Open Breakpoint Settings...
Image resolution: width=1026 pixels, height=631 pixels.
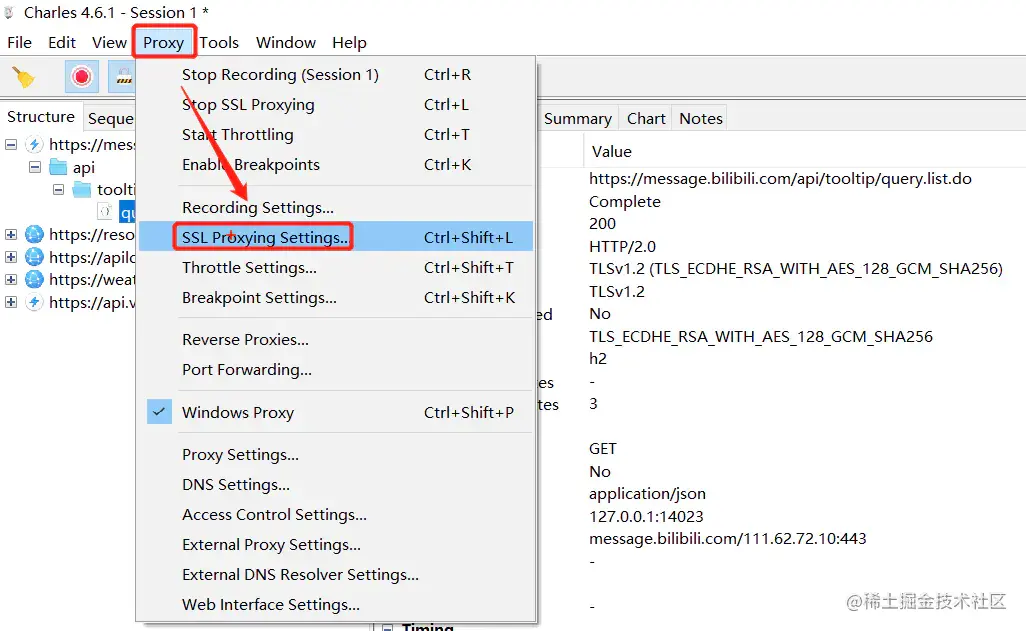pos(336,297)
